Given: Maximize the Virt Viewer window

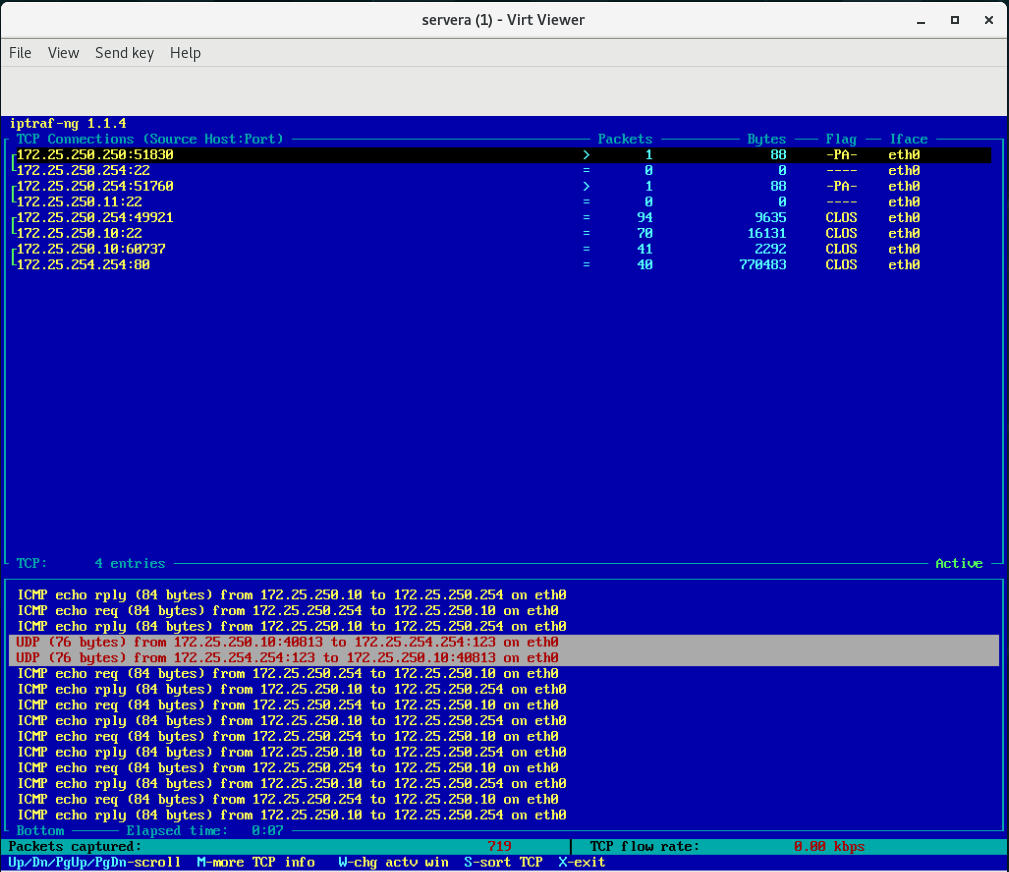Looking at the screenshot, I should point(955,20).
